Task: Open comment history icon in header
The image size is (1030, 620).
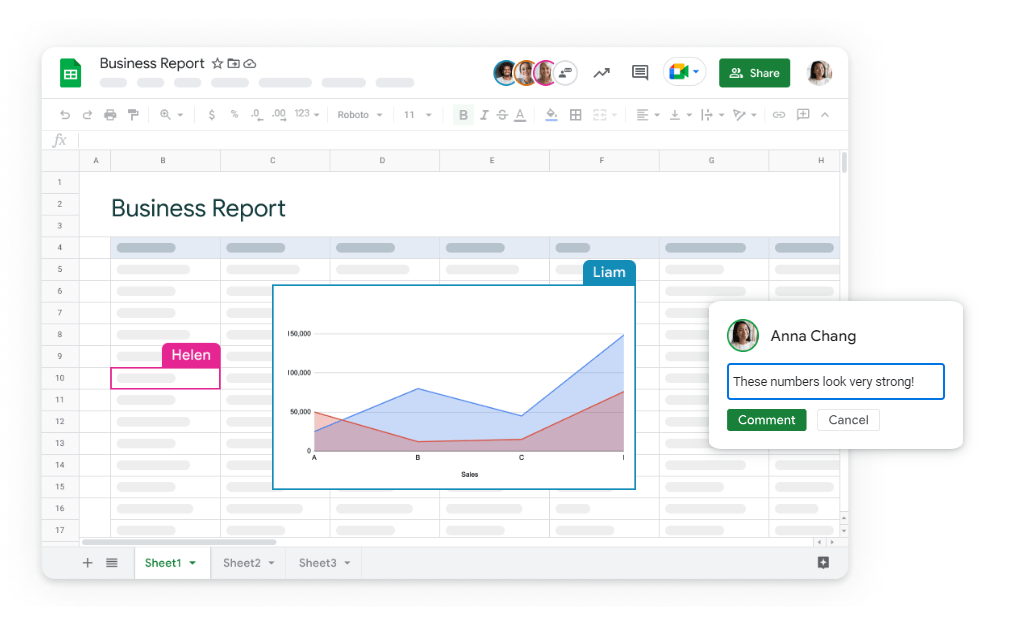Action: (x=640, y=73)
